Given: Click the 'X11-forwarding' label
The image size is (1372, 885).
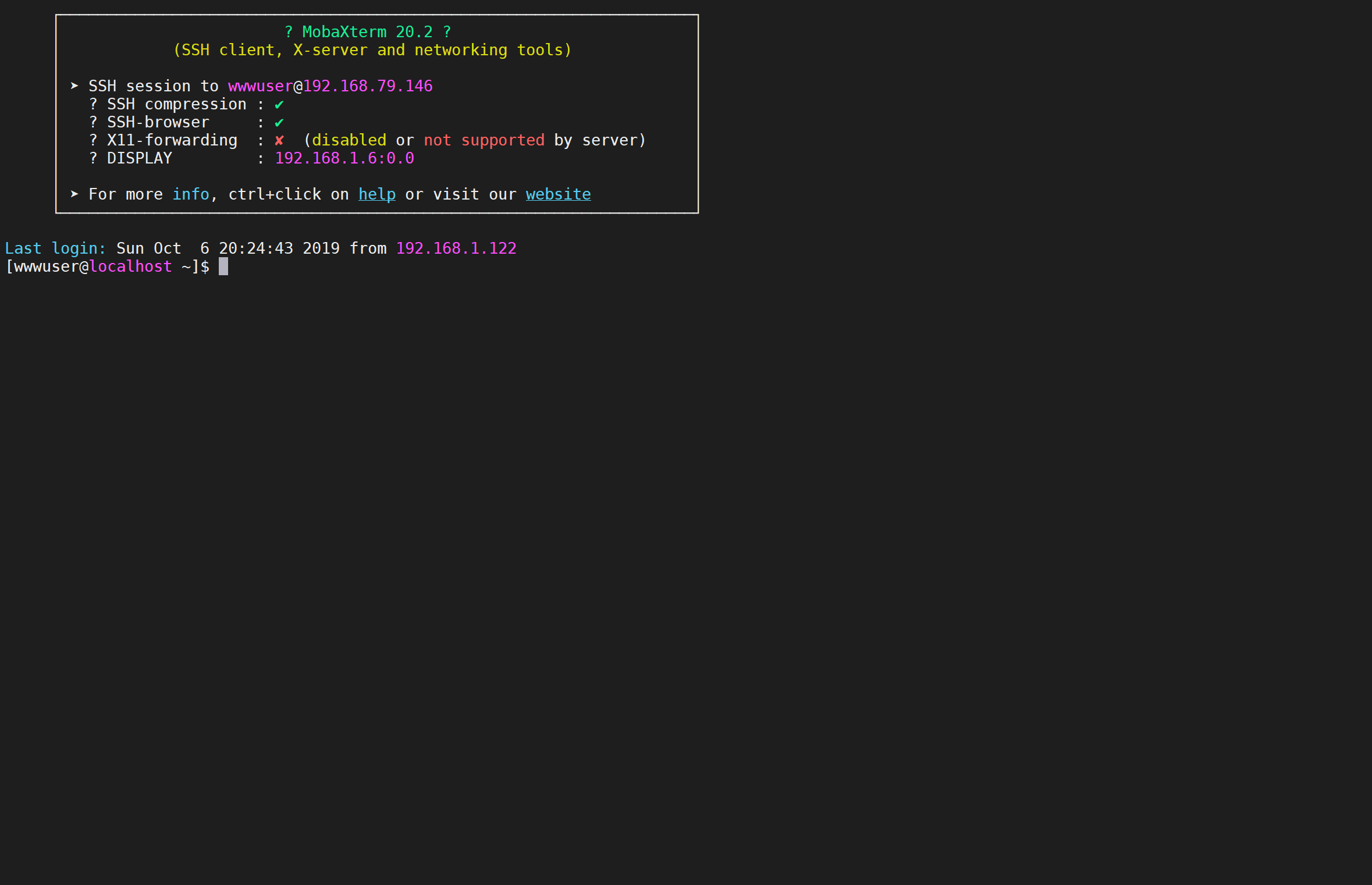Looking at the screenshot, I should tap(172, 140).
